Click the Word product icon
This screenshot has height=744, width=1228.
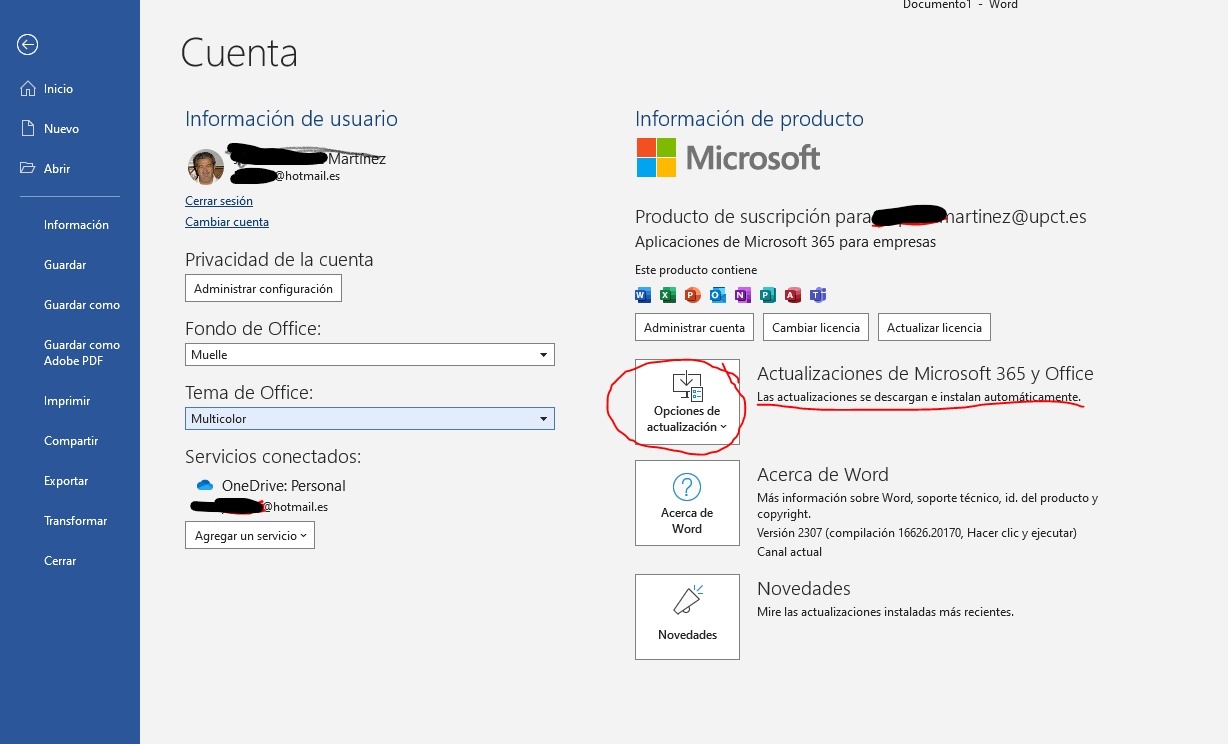pos(643,295)
